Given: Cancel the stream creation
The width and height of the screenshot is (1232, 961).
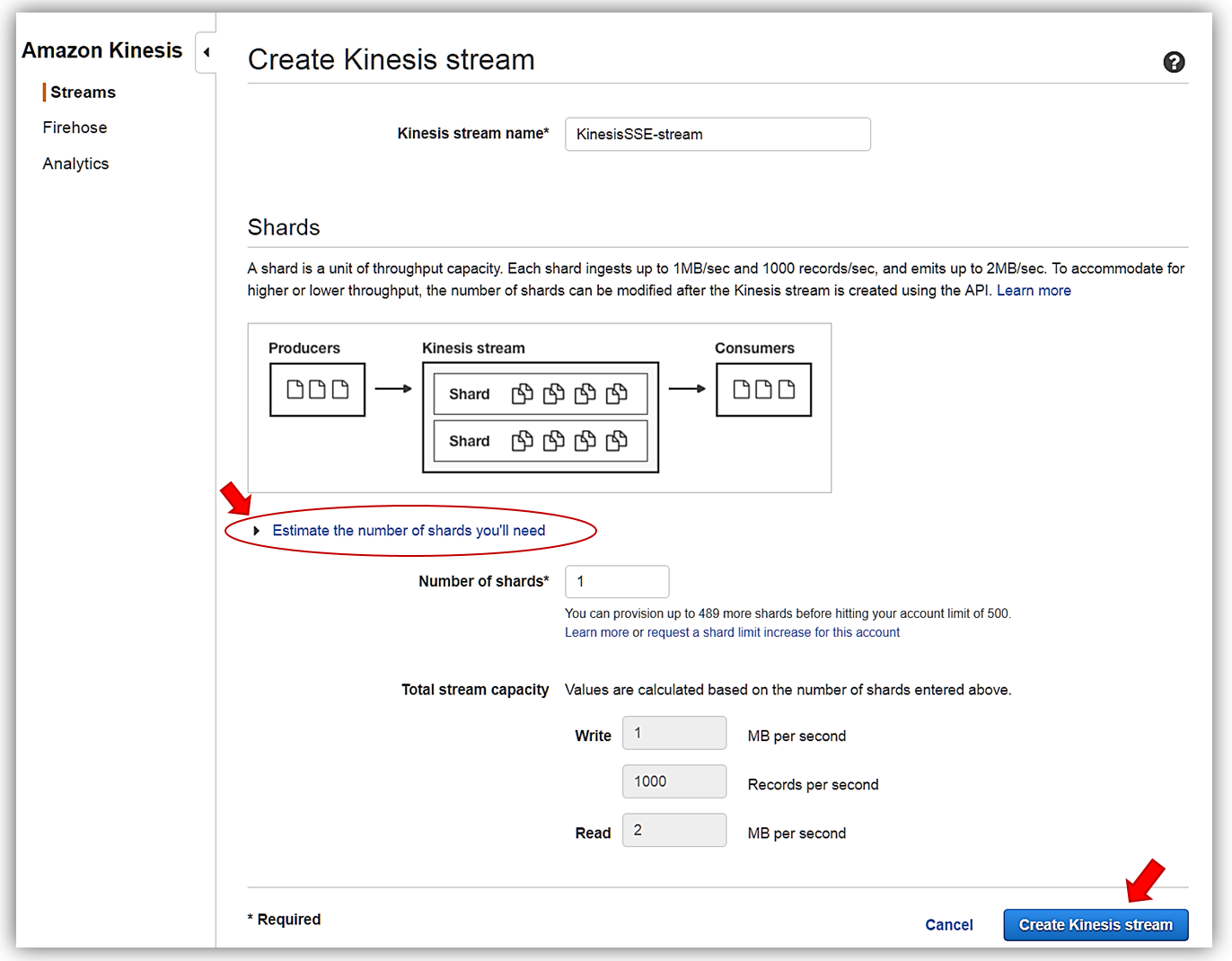Looking at the screenshot, I should pyautogui.click(x=948, y=925).
